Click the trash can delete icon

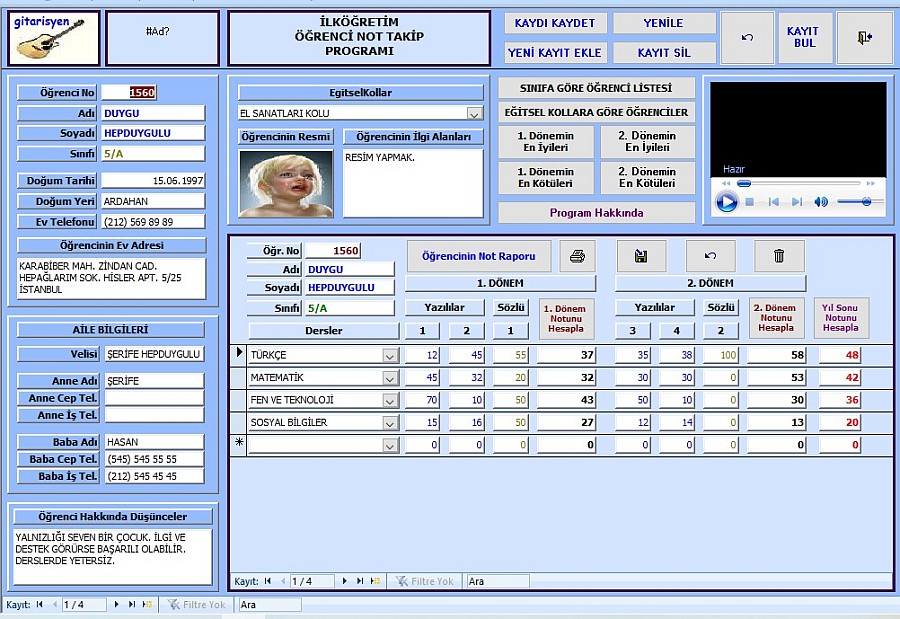[x=779, y=256]
